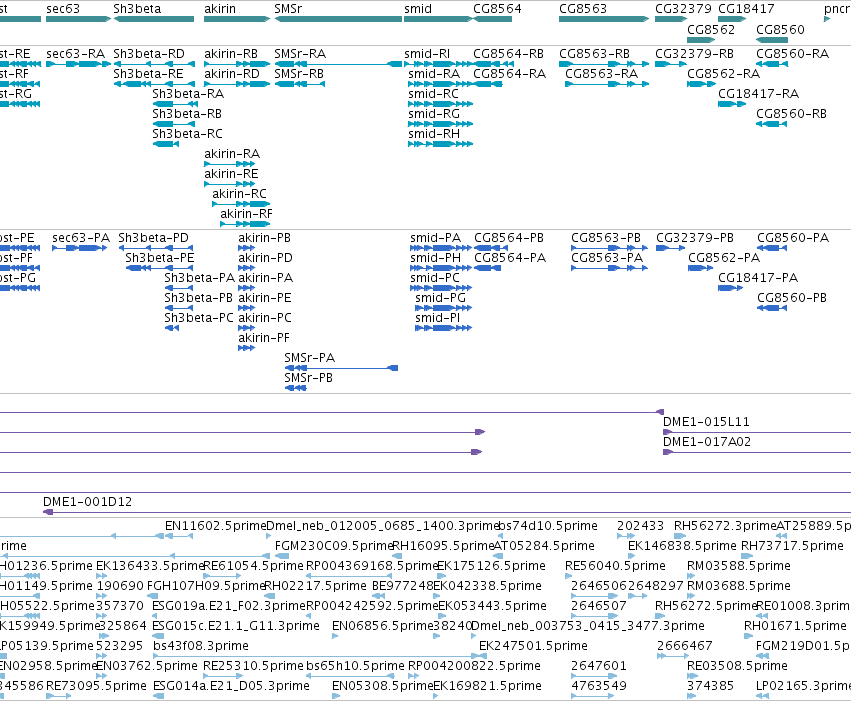Select the CG18417 gene label
This screenshot has width=851, height=701.
tap(746, 9)
